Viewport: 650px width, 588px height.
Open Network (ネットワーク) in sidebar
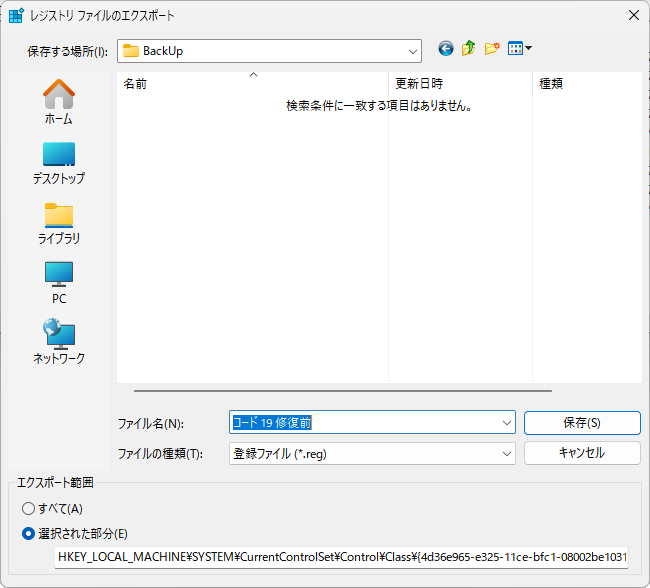pyautogui.click(x=59, y=342)
